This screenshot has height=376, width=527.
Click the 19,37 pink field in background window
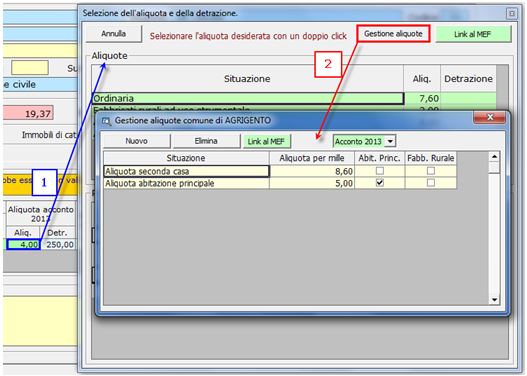[28, 114]
